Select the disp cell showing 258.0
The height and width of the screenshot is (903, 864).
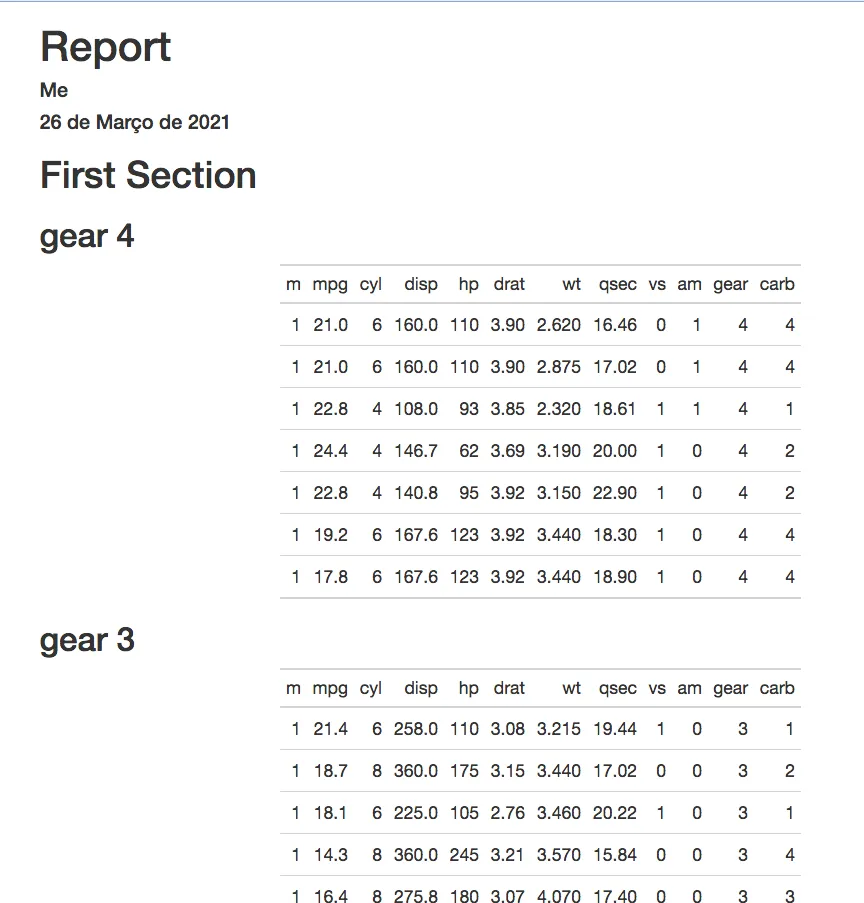[416, 729]
